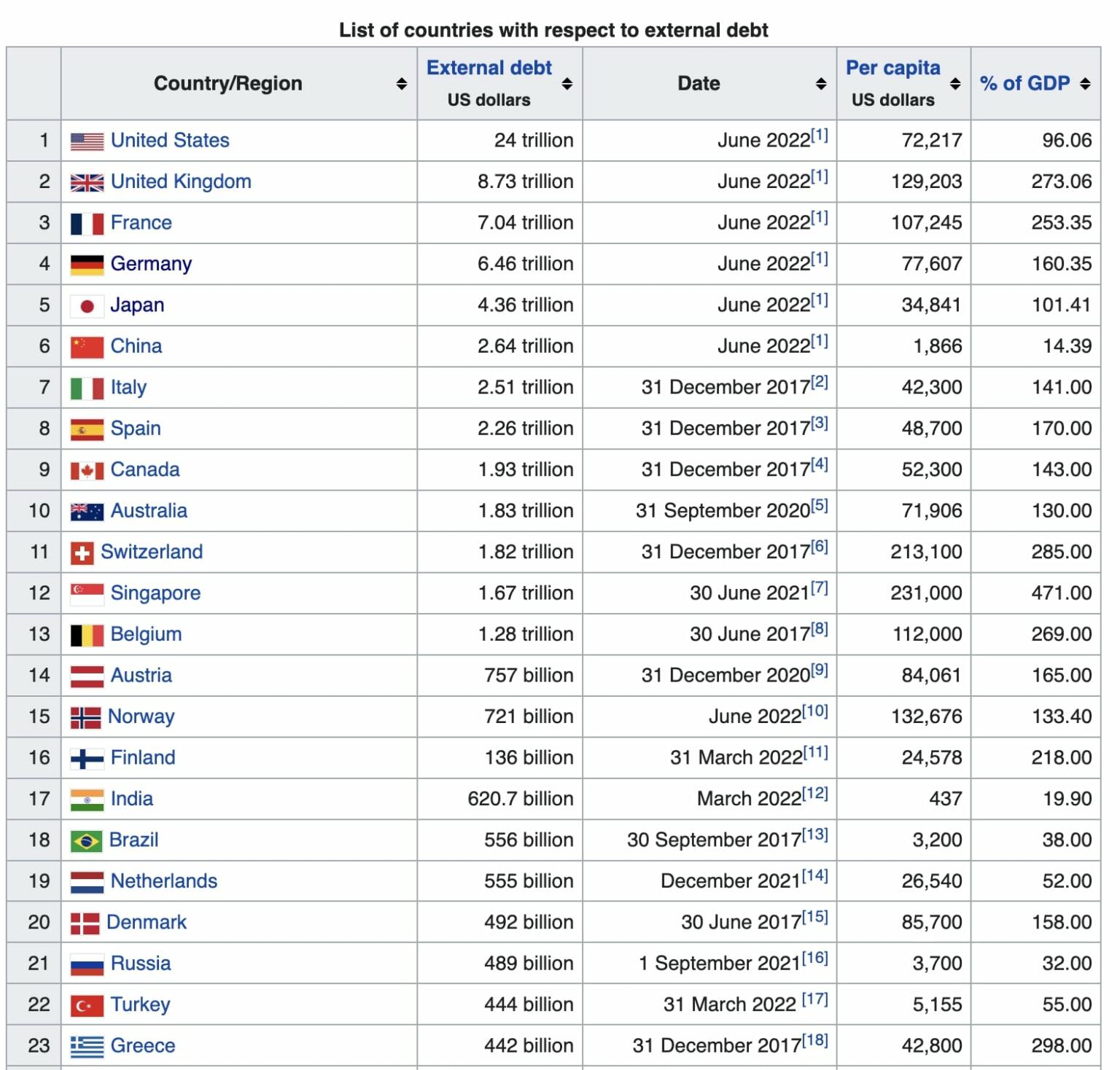Sort table by Country/Region column arrows
Image resolution: width=1120 pixels, height=1070 pixels.
401,84
